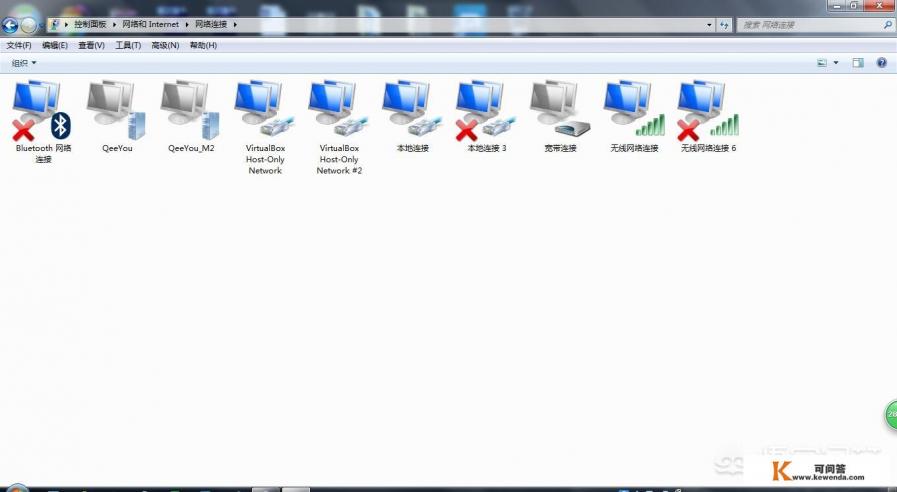Open the 高级(N) menu
The width and height of the screenshot is (897, 492).
coord(165,45)
